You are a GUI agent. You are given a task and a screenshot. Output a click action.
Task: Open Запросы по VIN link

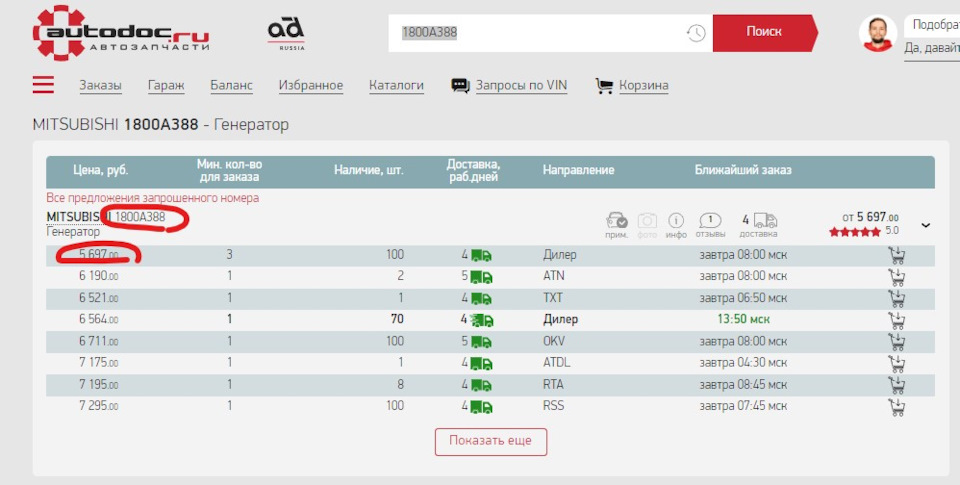[x=522, y=86]
